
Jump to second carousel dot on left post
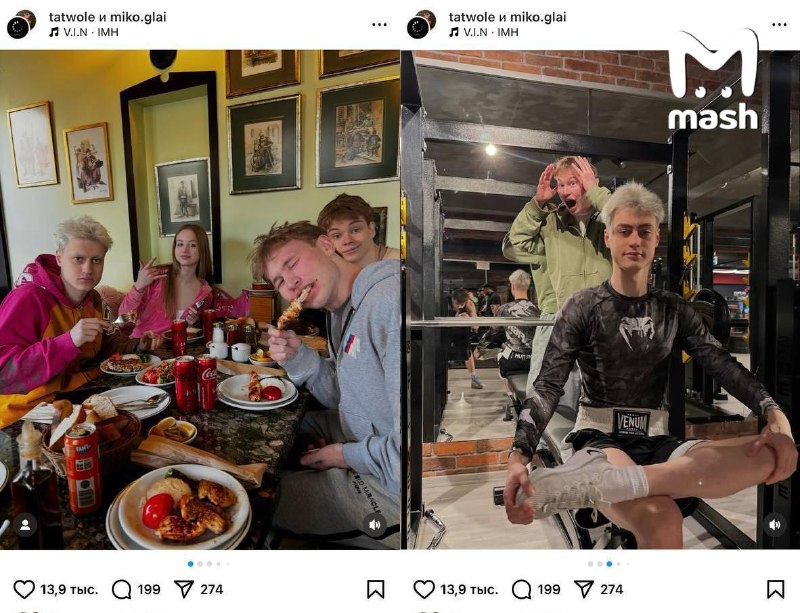[x=200, y=564]
